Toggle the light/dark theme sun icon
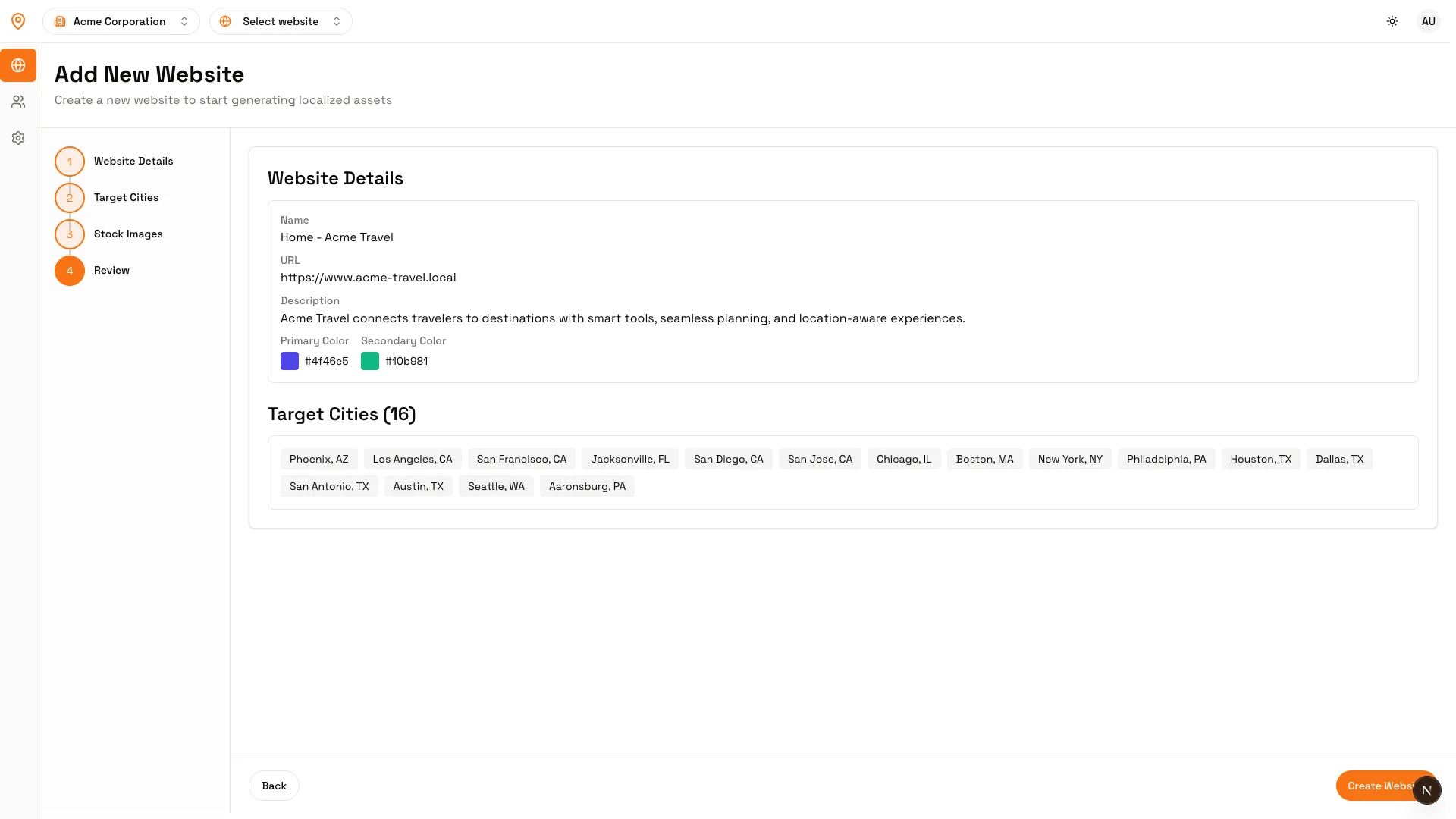The width and height of the screenshot is (1456, 819). (1392, 21)
